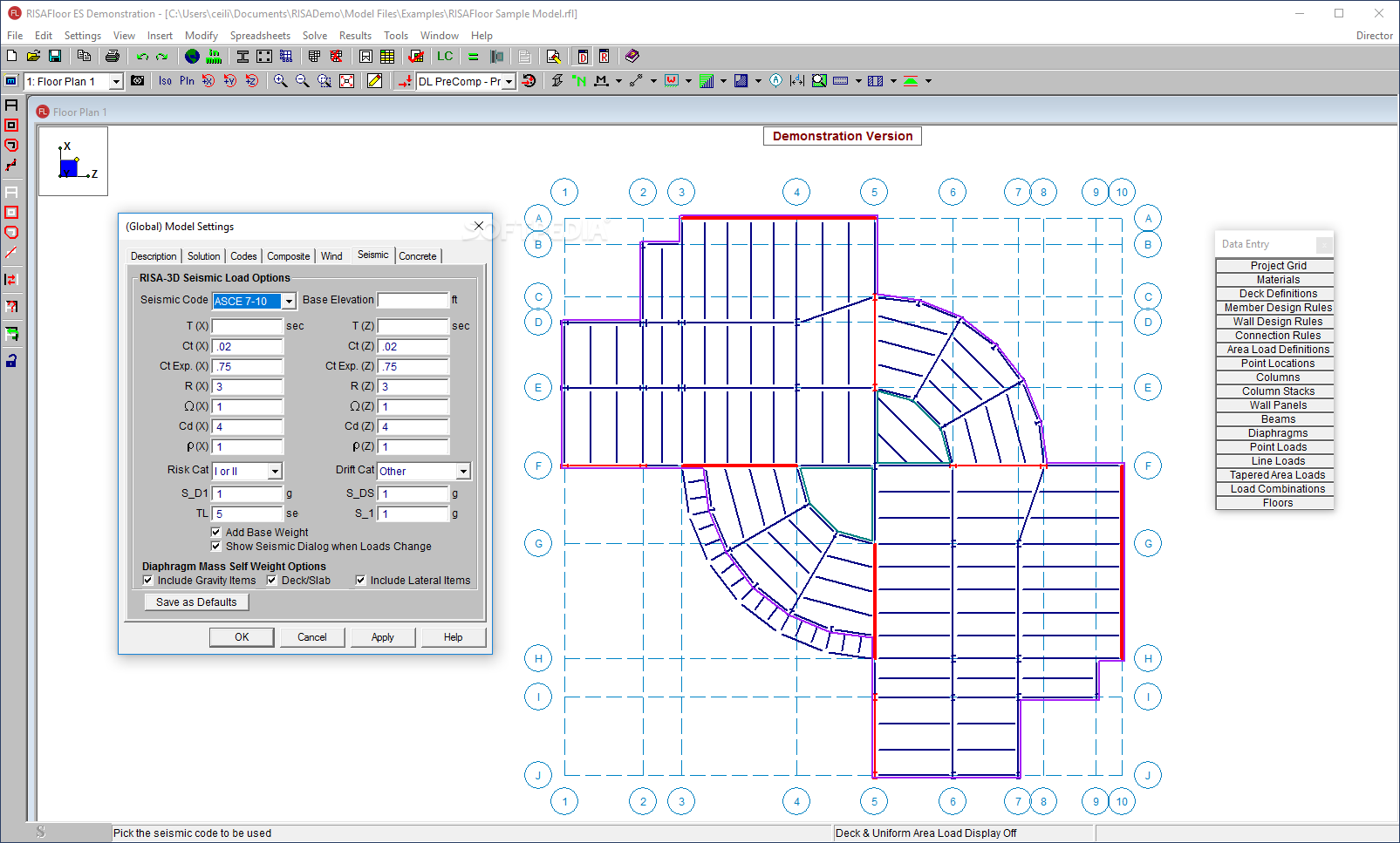
Task: Open the Spreadsheets menu
Action: [260, 36]
